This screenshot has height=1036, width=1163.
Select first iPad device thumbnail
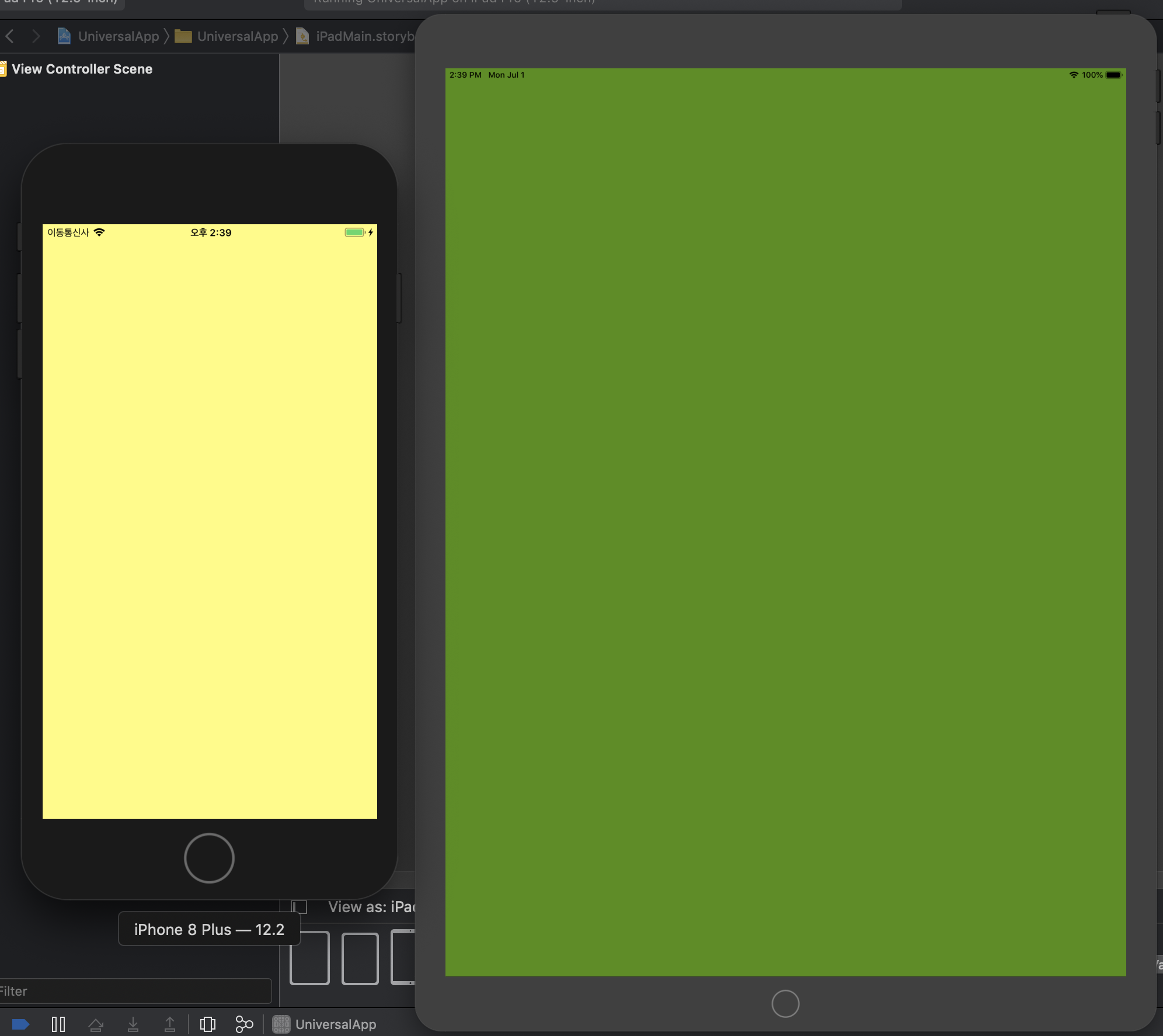[x=309, y=958]
